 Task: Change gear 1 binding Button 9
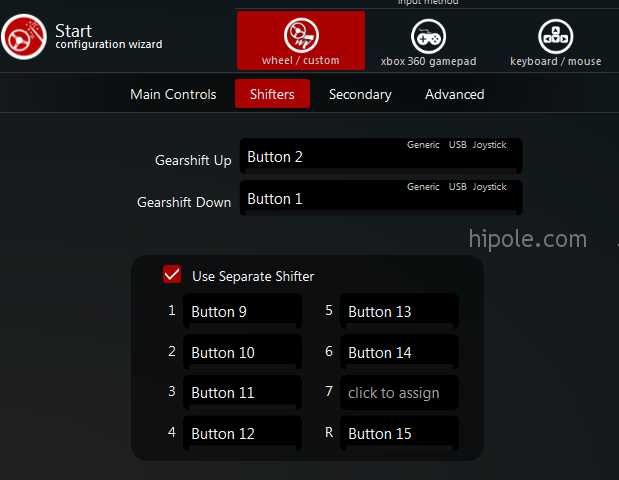pos(242,311)
